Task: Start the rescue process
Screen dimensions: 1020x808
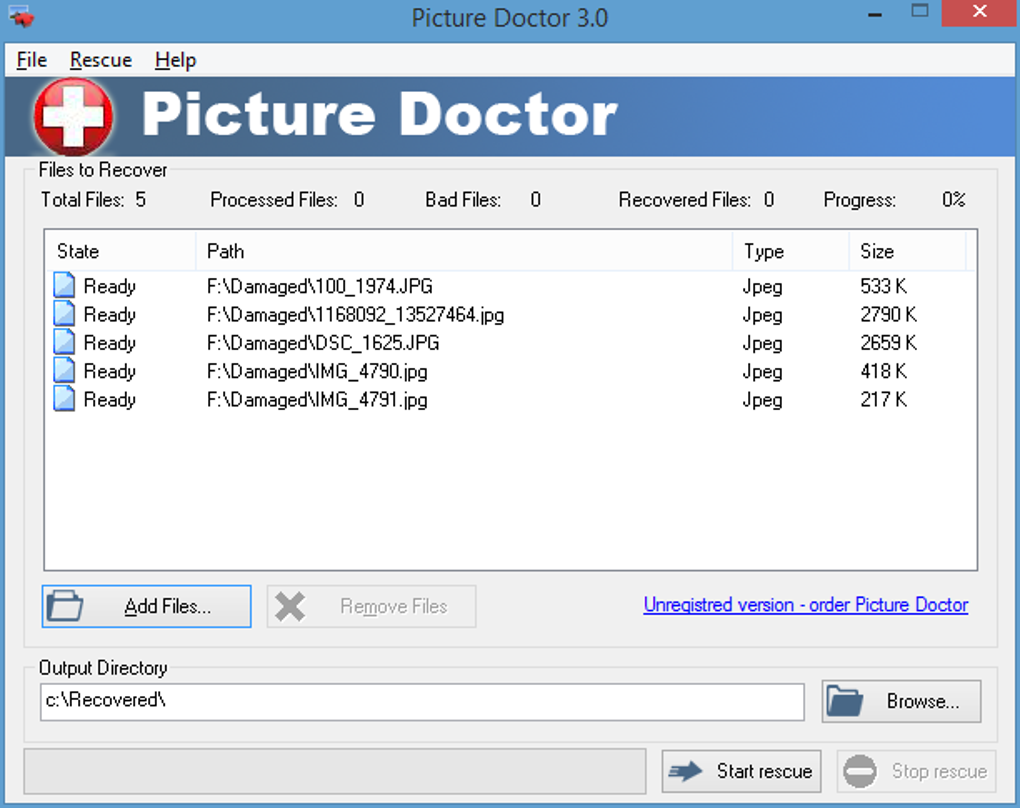Action: click(x=742, y=772)
